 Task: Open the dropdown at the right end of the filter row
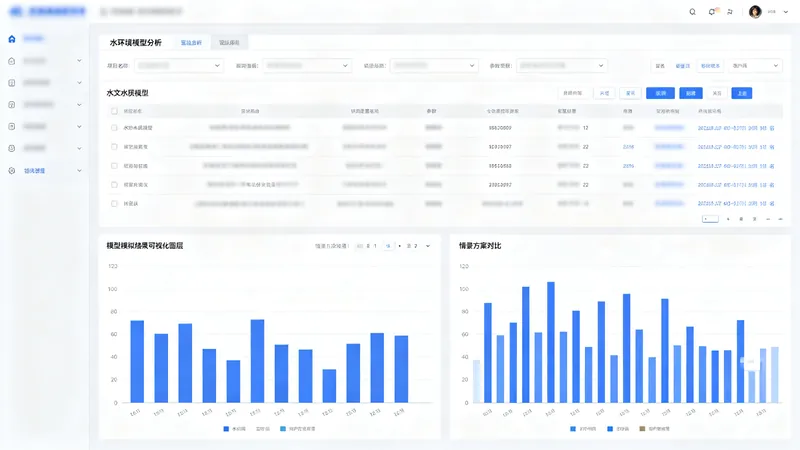(x=755, y=66)
